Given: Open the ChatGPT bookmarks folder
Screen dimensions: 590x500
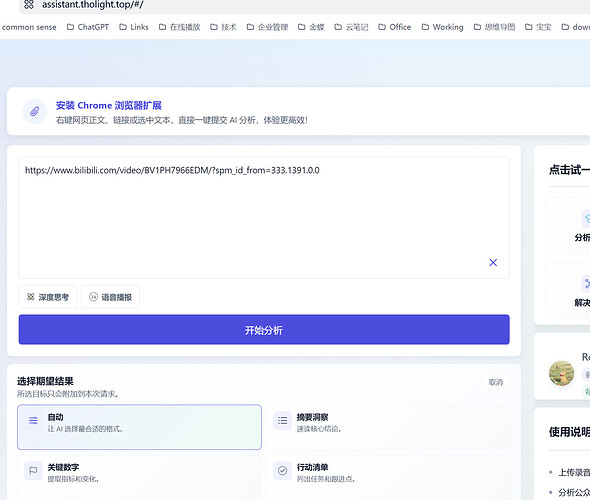Looking at the screenshot, I should 88,27.
